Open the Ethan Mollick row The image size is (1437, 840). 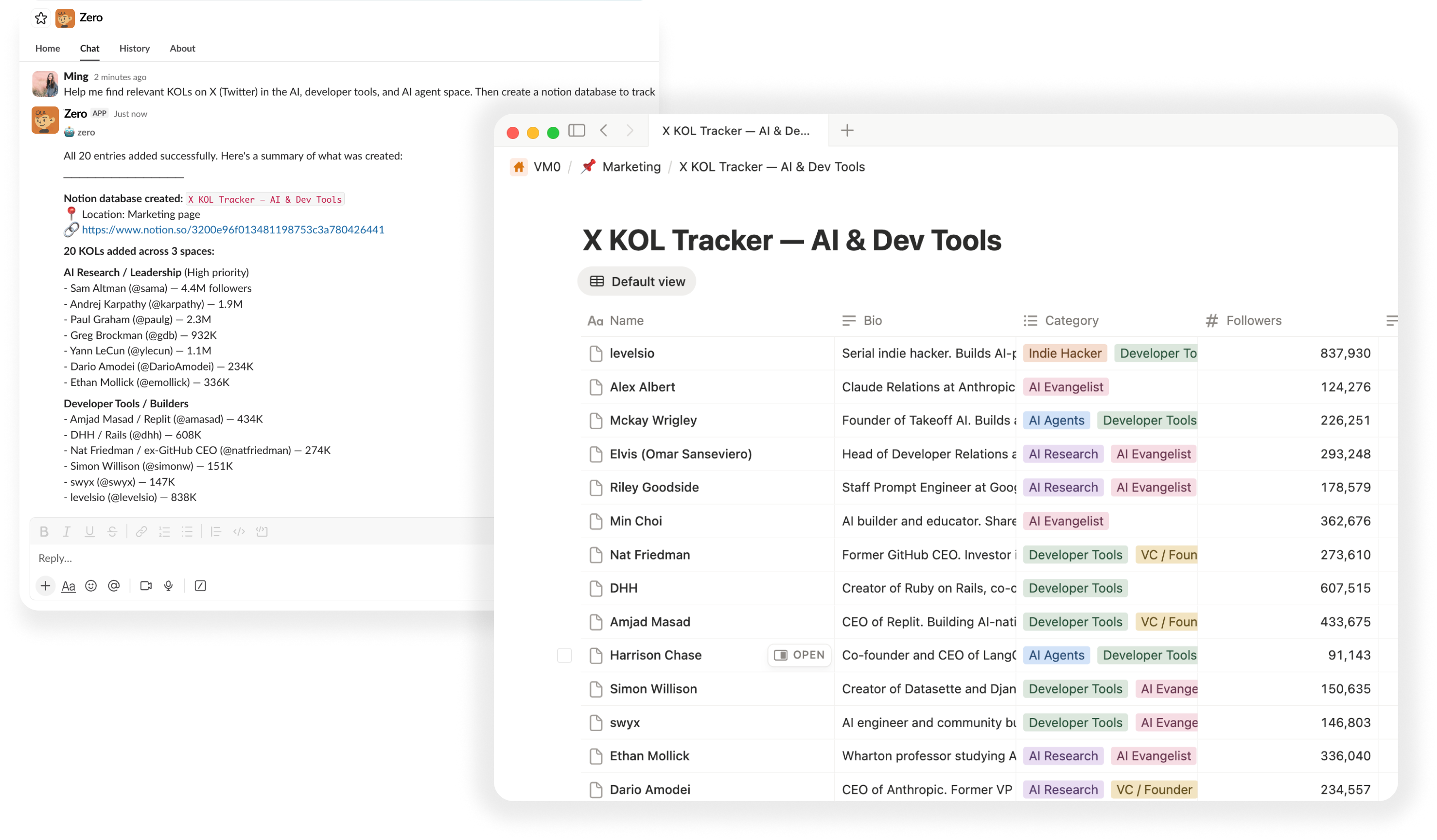pos(649,756)
